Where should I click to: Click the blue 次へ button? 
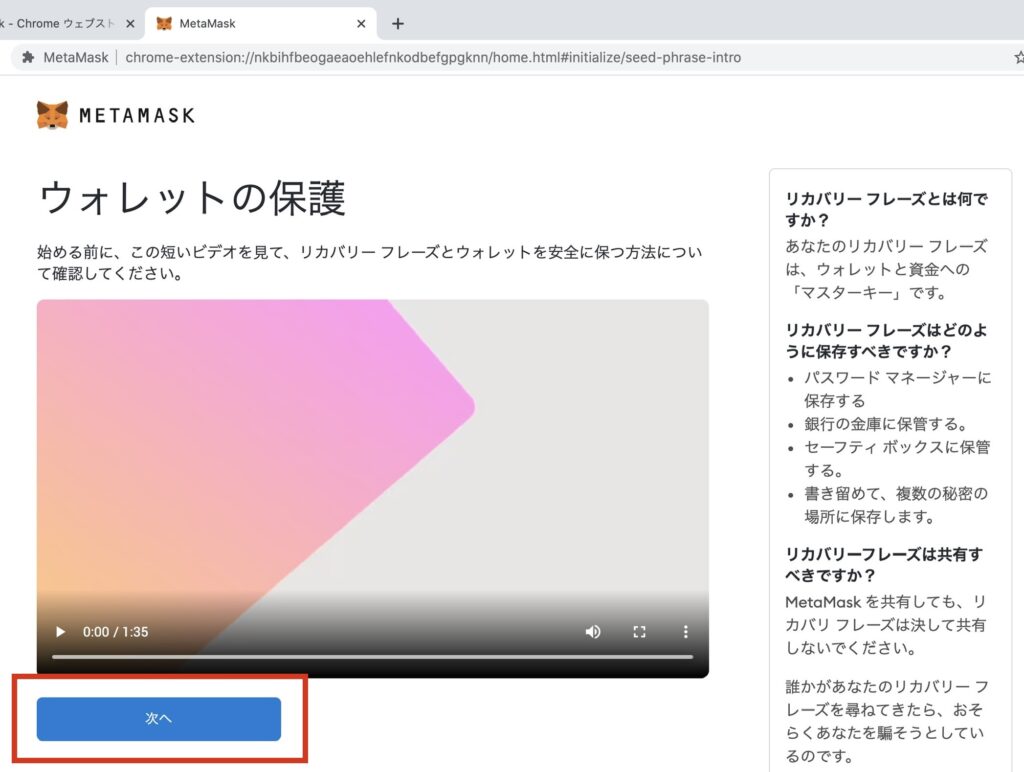click(159, 718)
